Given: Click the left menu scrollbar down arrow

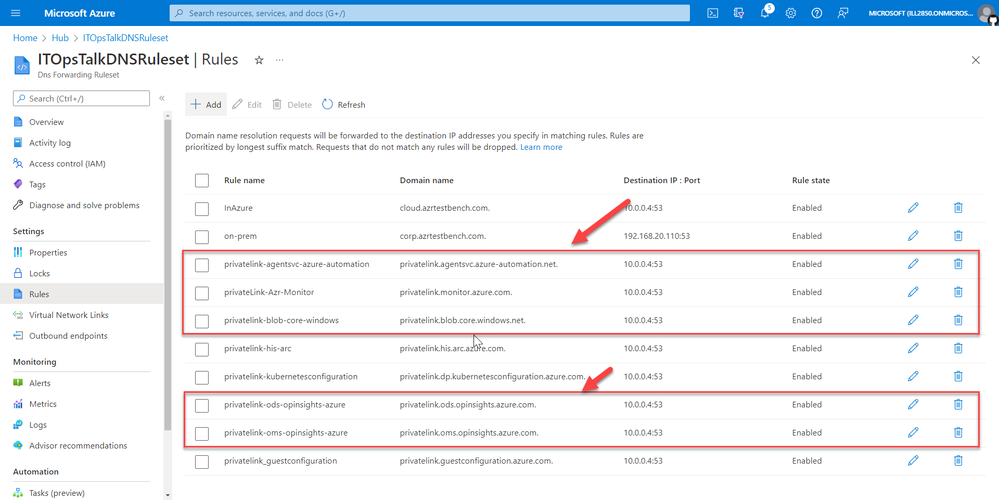Looking at the screenshot, I should point(168,495).
